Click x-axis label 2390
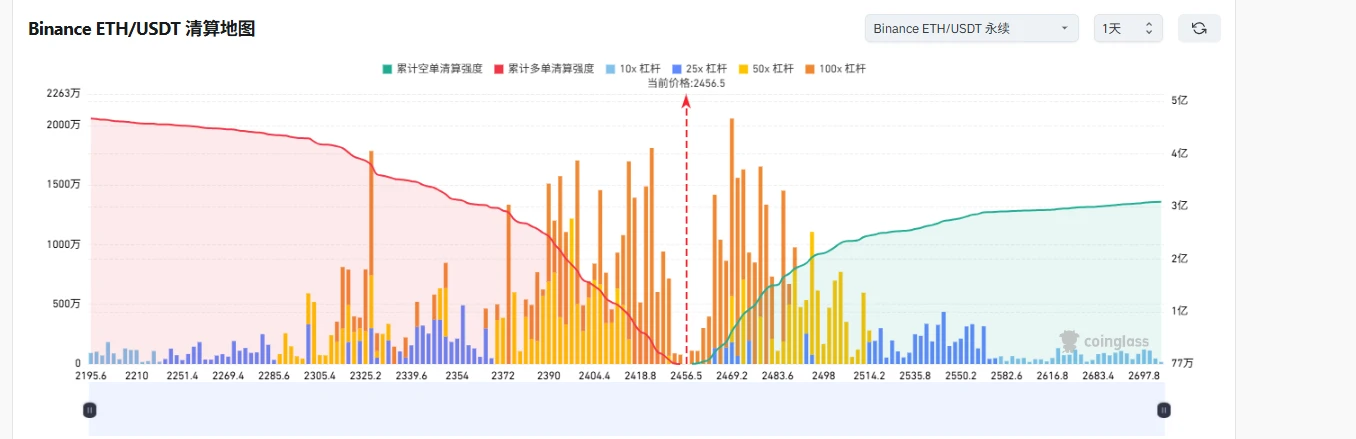Image resolution: width=1356 pixels, height=439 pixels. coord(549,376)
